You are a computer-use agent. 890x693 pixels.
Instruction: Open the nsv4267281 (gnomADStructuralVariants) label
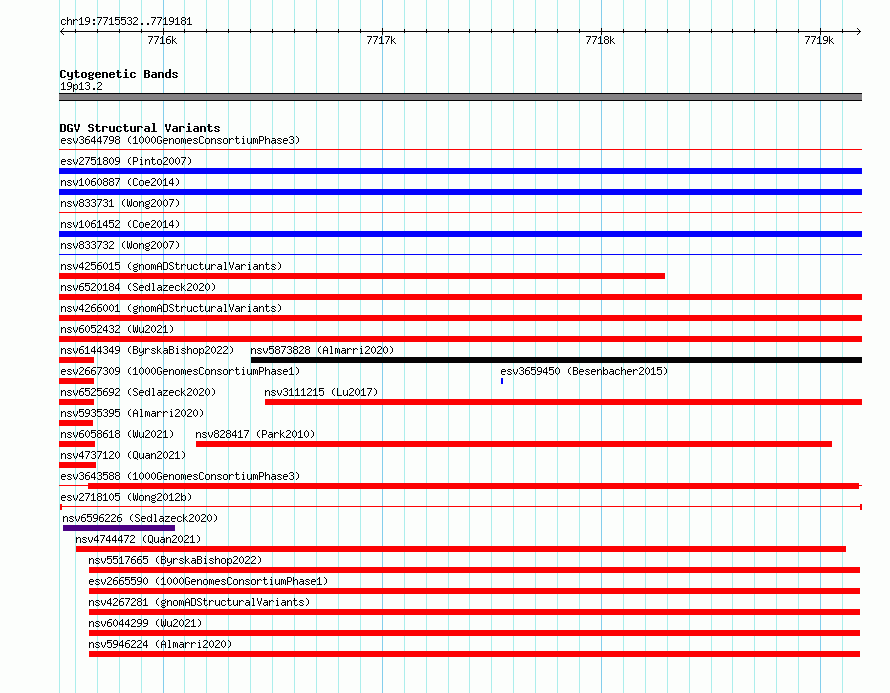[x=199, y=602]
